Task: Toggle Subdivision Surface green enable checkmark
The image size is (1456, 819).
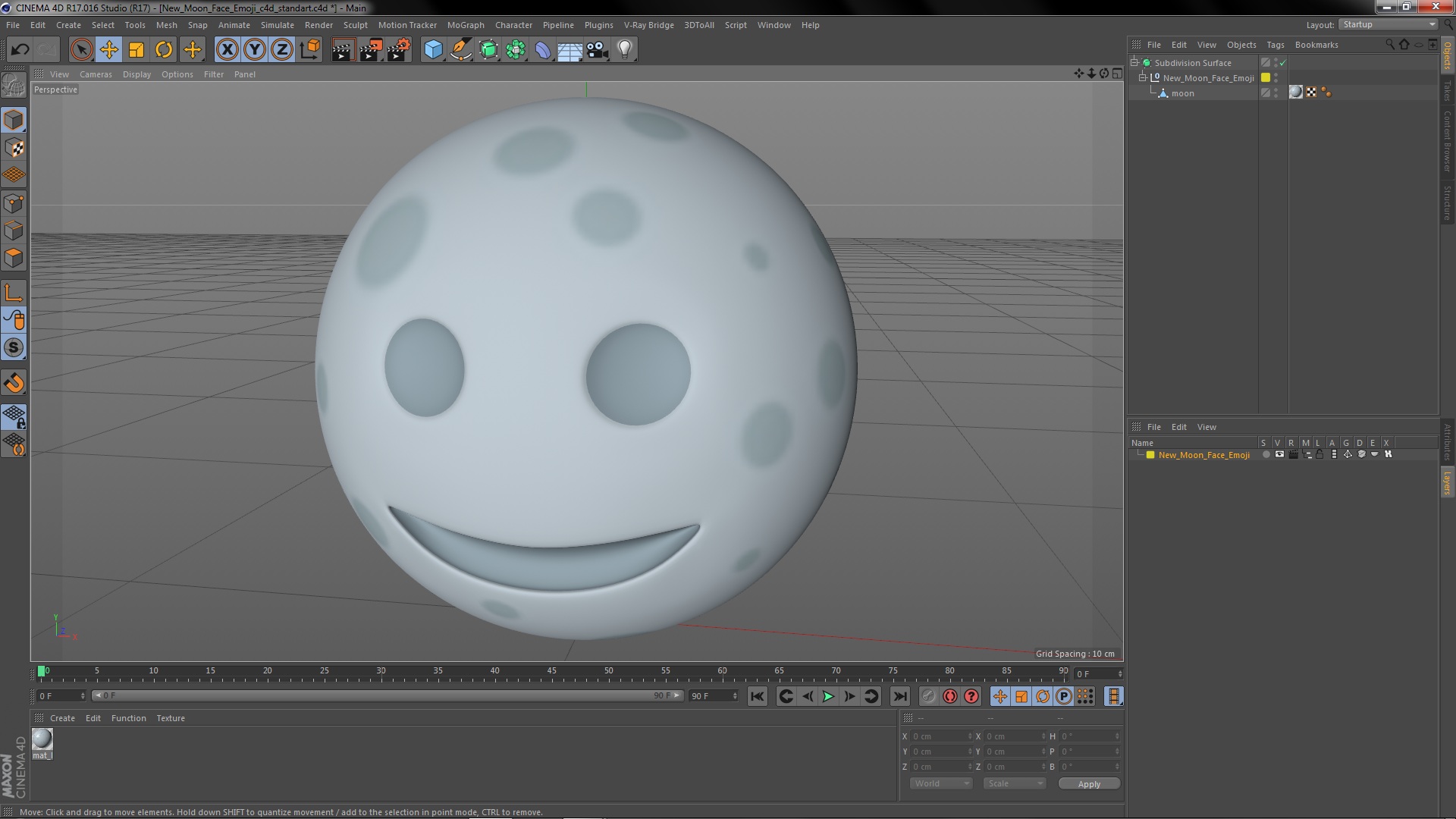Action: pyautogui.click(x=1283, y=63)
